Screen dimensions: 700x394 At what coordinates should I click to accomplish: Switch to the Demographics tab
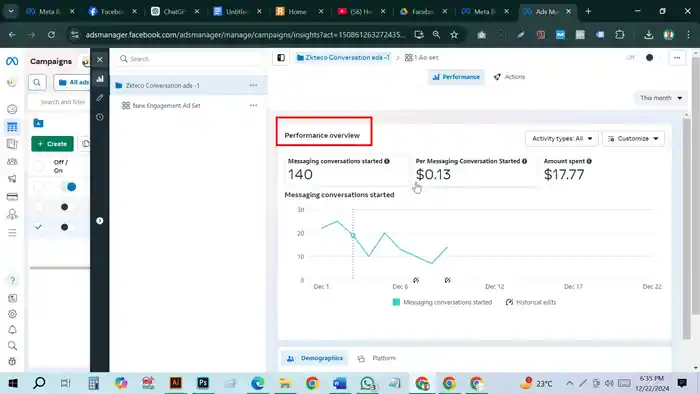(x=315, y=358)
